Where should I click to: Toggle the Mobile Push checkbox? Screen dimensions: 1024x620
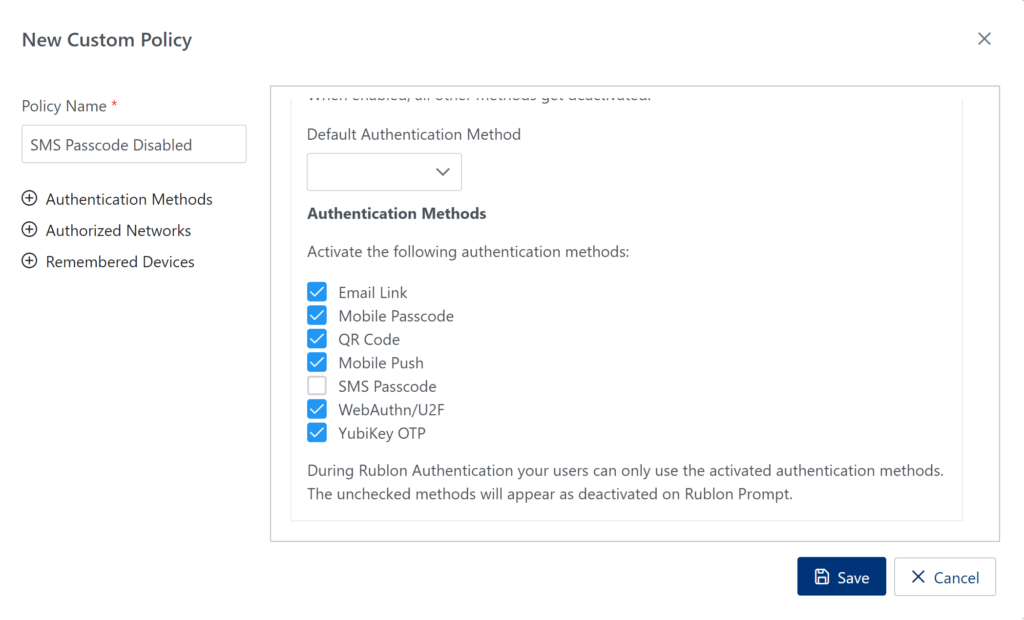coord(317,363)
